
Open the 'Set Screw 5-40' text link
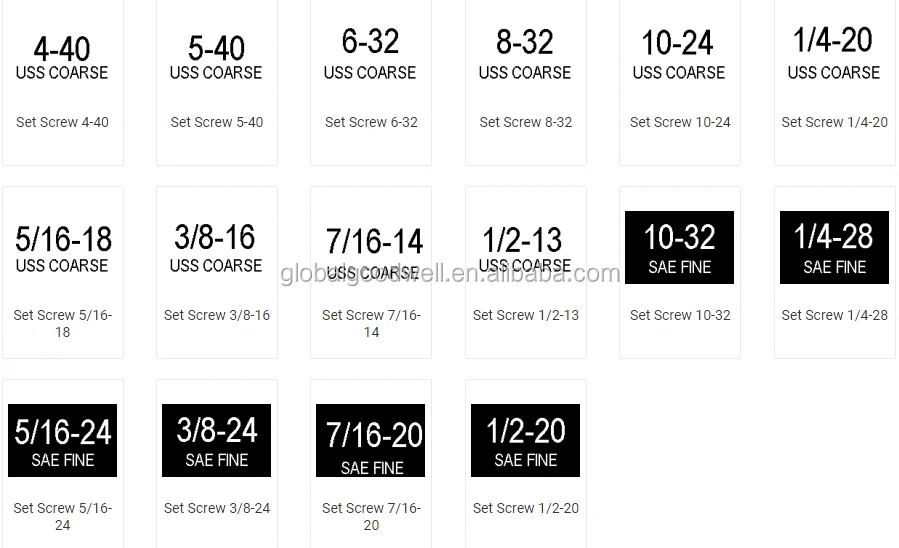(x=217, y=122)
